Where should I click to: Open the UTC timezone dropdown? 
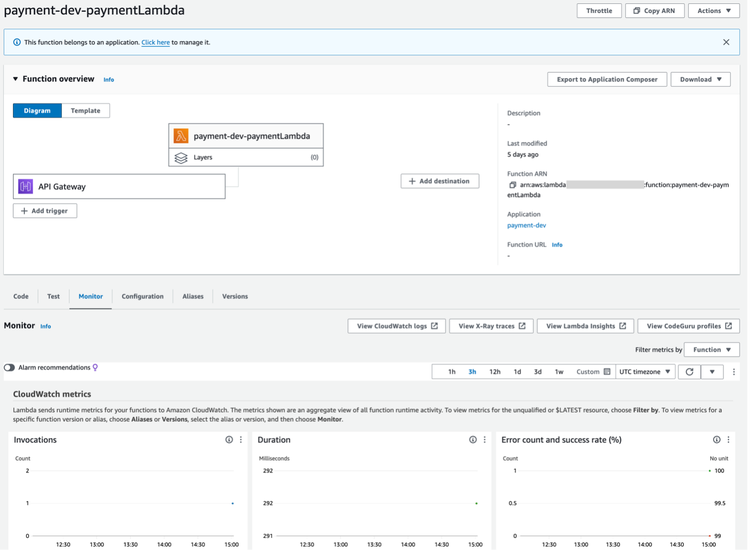click(x=645, y=372)
